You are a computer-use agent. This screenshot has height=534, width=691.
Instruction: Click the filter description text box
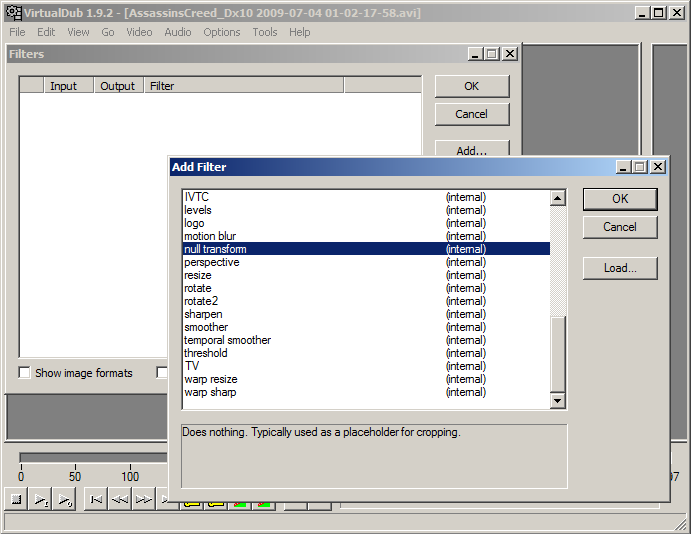tap(374, 456)
